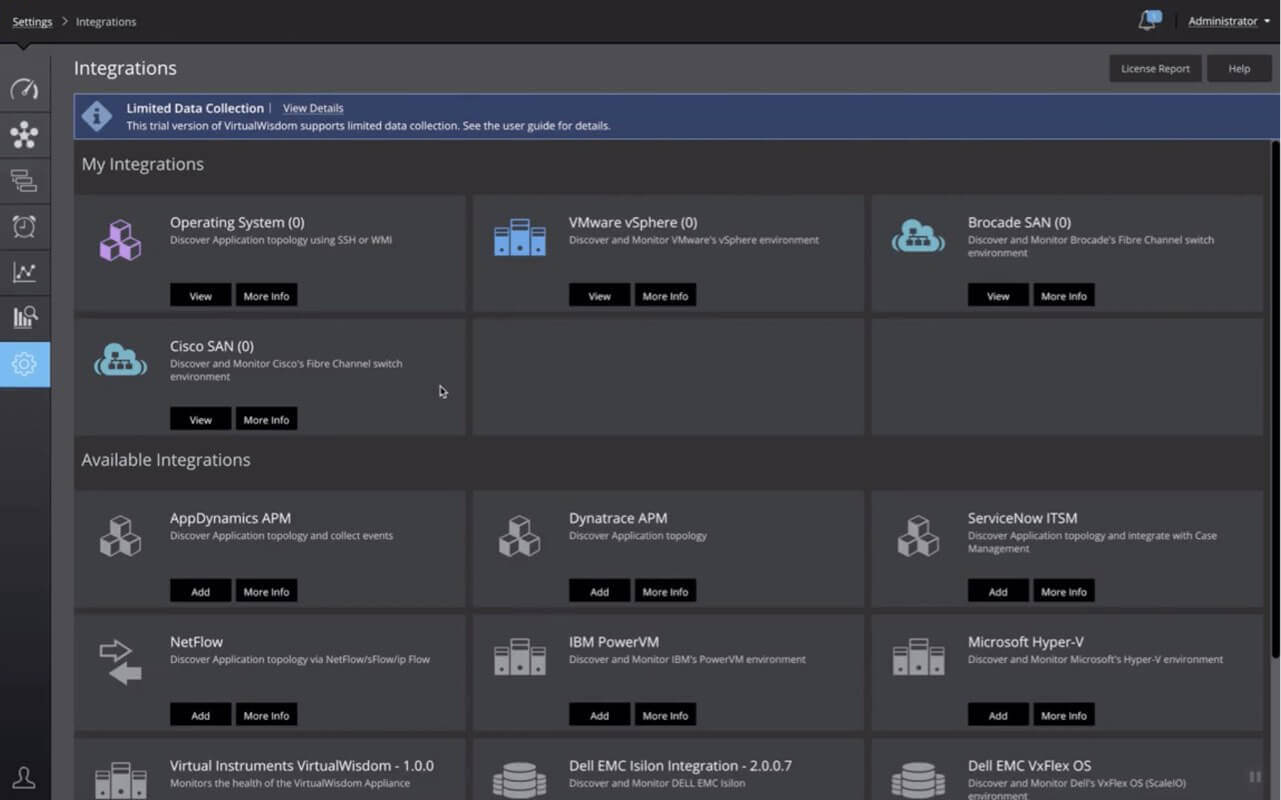Click the page vertical scrollbar
Image resolution: width=1281 pixels, height=800 pixels.
coord(1275,400)
